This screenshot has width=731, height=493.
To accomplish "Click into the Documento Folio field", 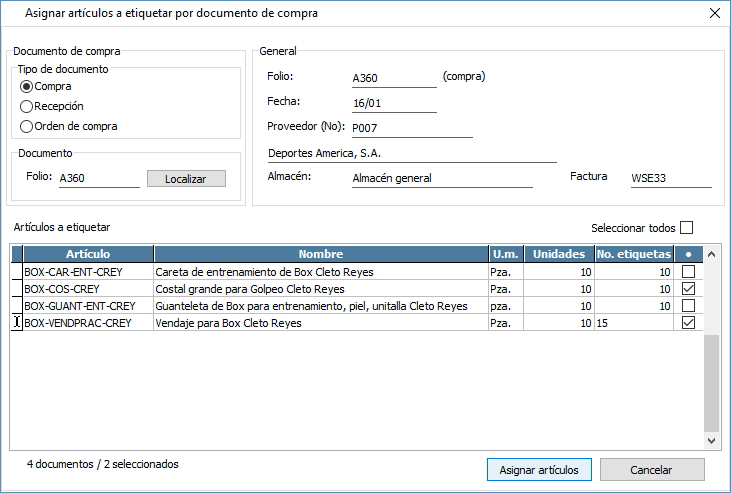I will [x=98, y=178].
